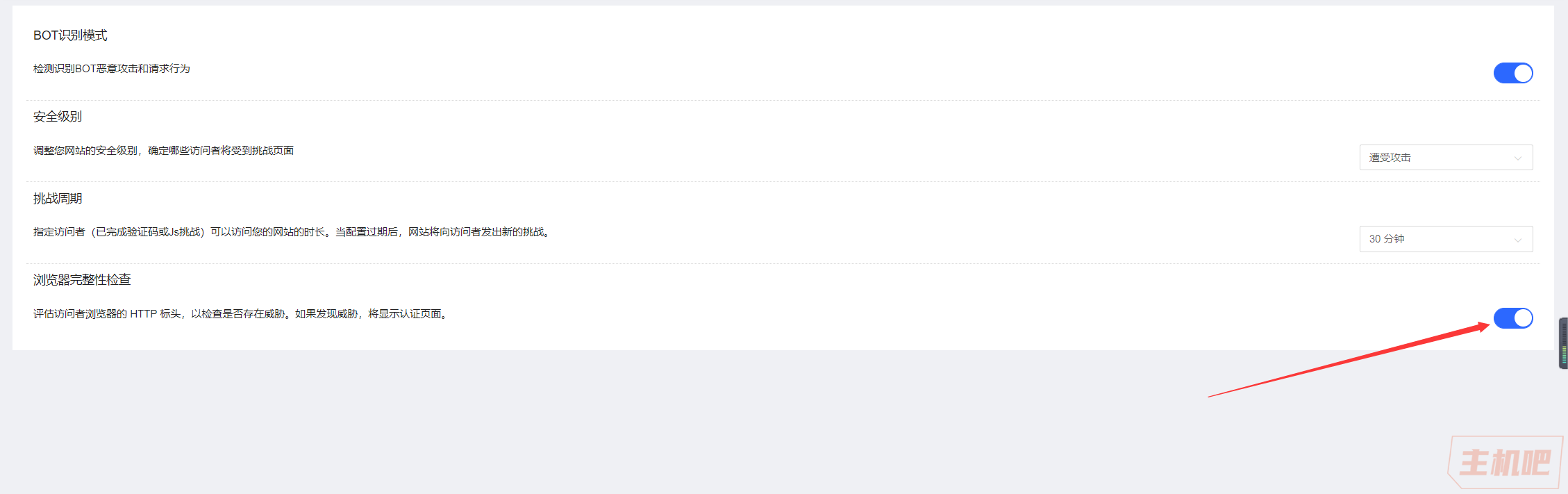Click the meter widget on right edge
Screen dimensions: 1568x494
1563,343
